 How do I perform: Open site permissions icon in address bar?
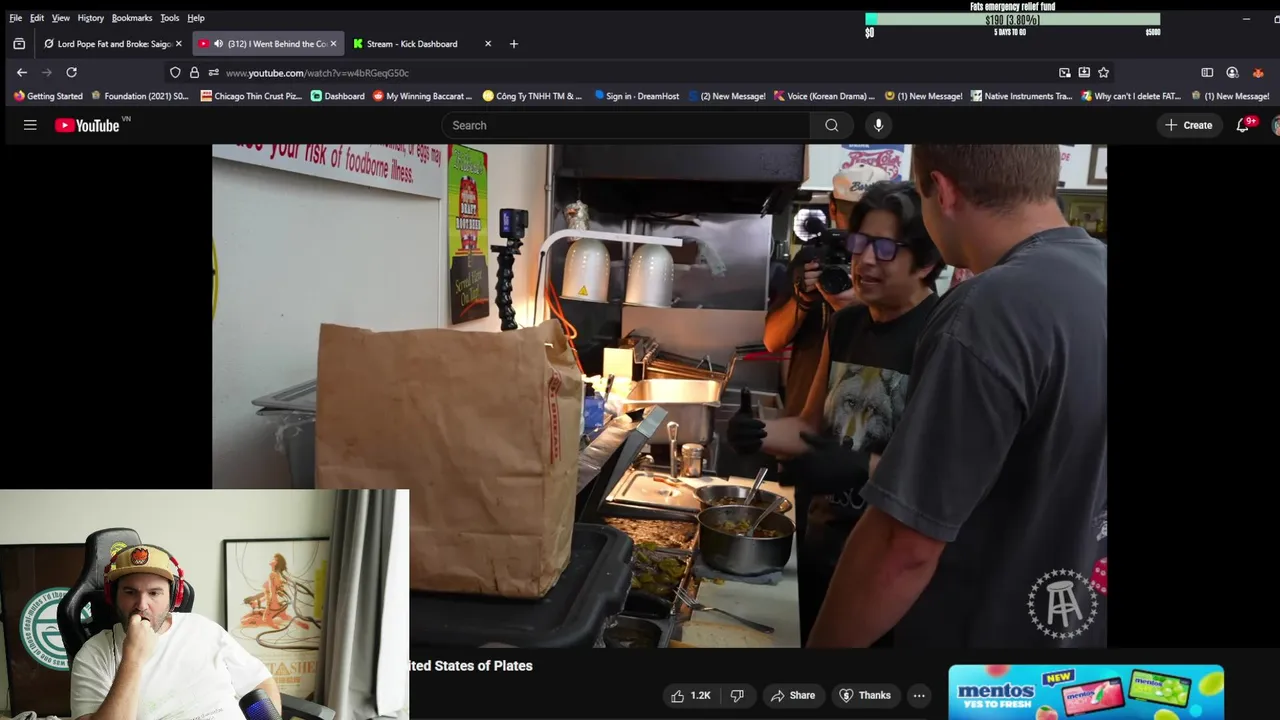click(213, 73)
